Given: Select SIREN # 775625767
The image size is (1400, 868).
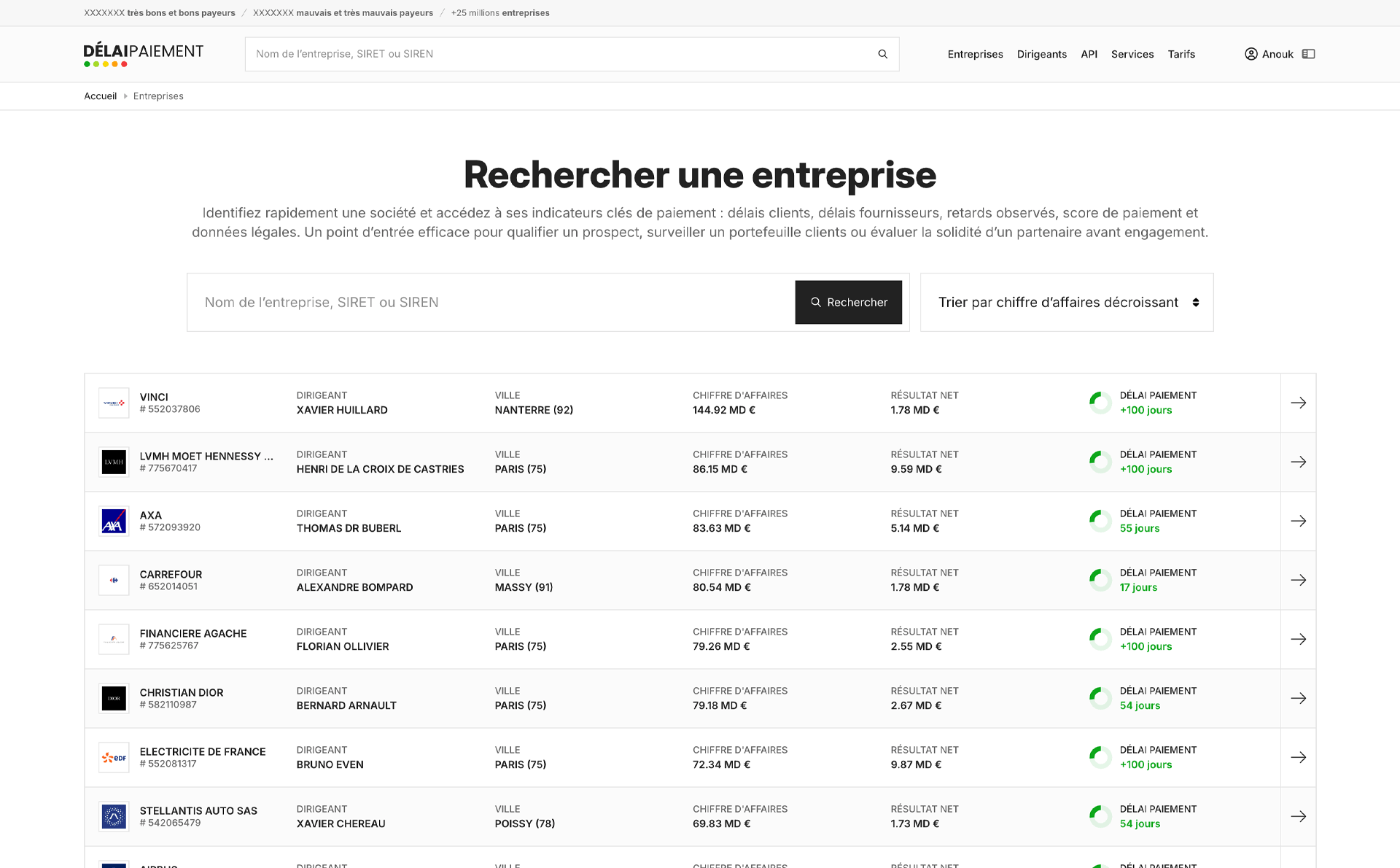Looking at the screenshot, I should tap(169, 646).
